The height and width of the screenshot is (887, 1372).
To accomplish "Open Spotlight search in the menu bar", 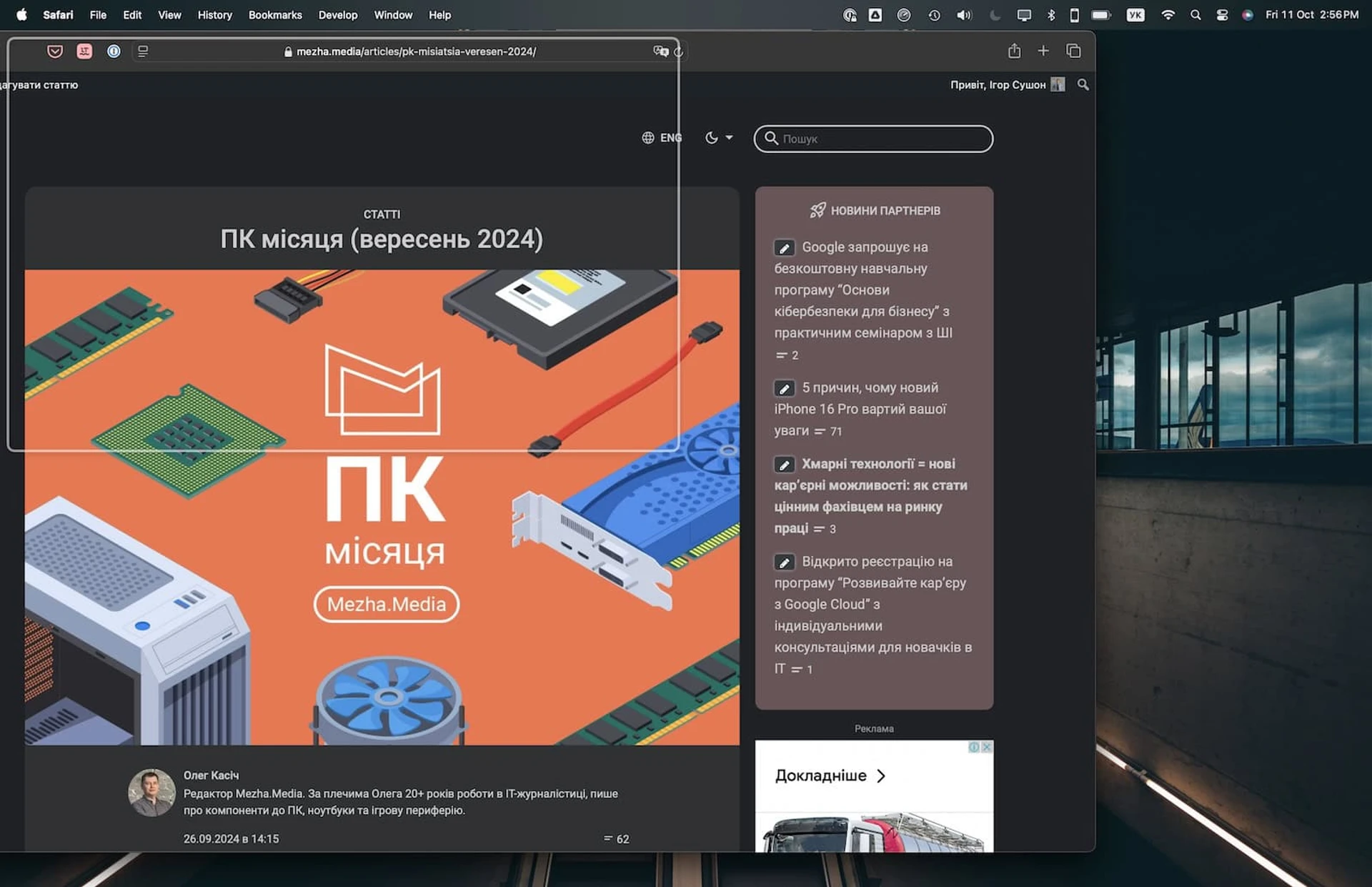I will [1195, 14].
